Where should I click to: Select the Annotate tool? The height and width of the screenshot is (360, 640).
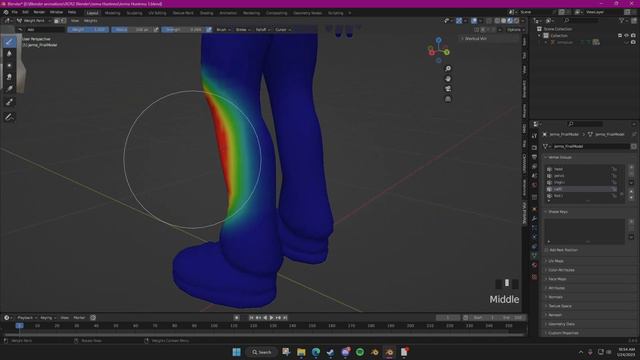click(9, 117)
